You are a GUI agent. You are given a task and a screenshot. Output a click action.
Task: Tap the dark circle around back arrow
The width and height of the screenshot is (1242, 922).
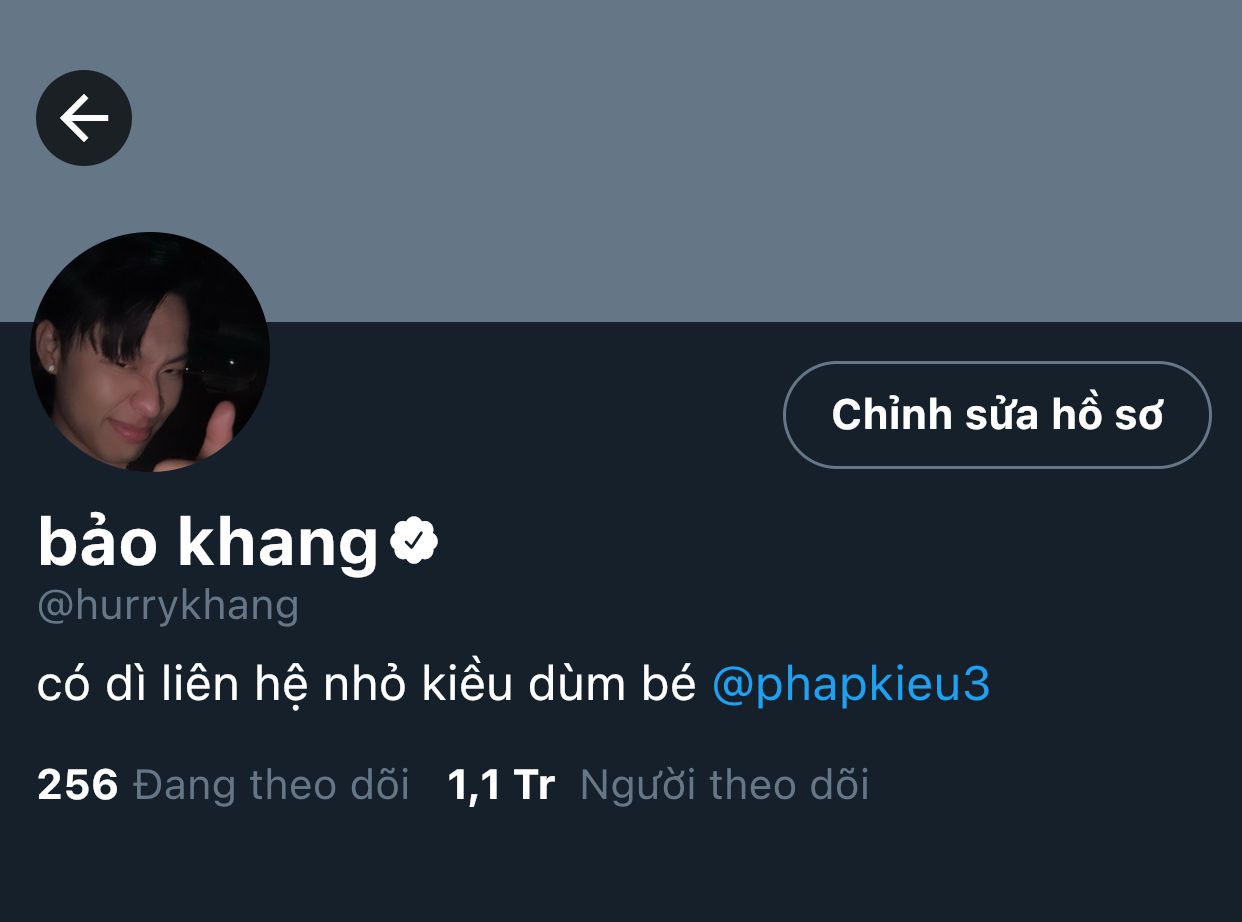(x=84, y=118)
